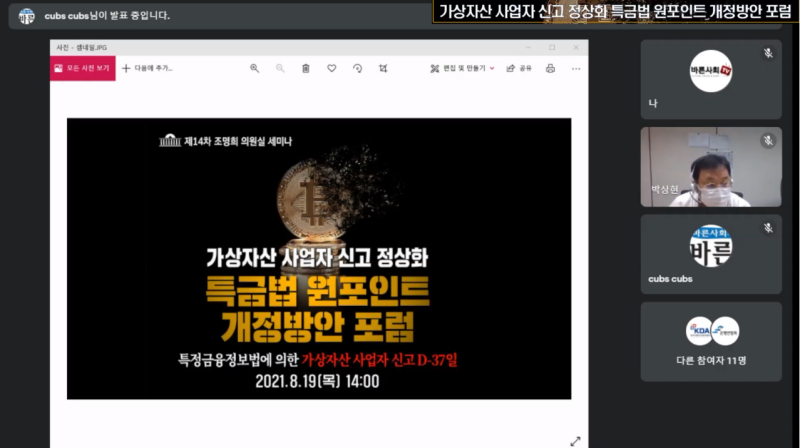Add photo to favorites heart icon
The height and width of the screenshot is (448, 800).
[x=332, y=68]
